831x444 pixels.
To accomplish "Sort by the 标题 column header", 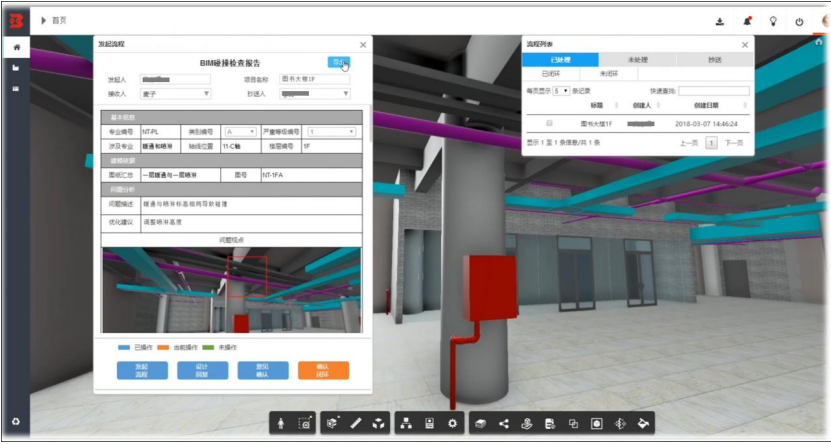I will click(x=599, y=105).
